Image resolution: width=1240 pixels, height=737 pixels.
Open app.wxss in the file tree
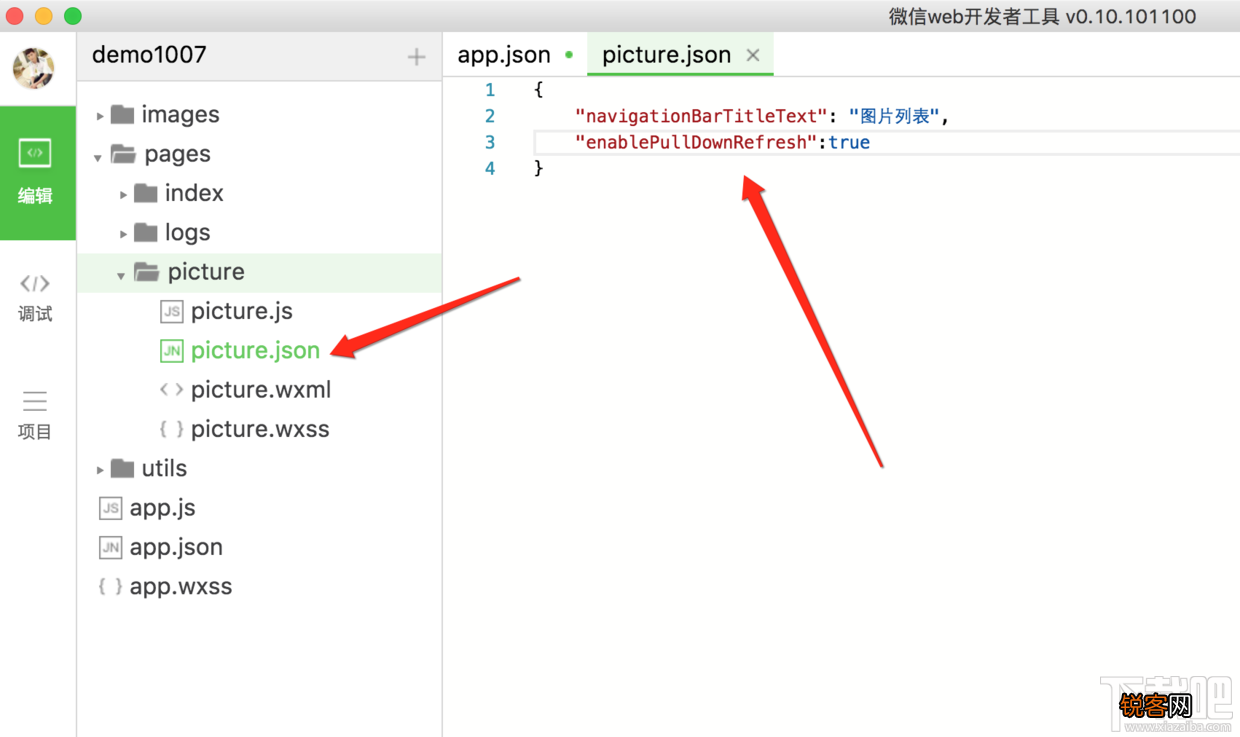coord(180,586)
